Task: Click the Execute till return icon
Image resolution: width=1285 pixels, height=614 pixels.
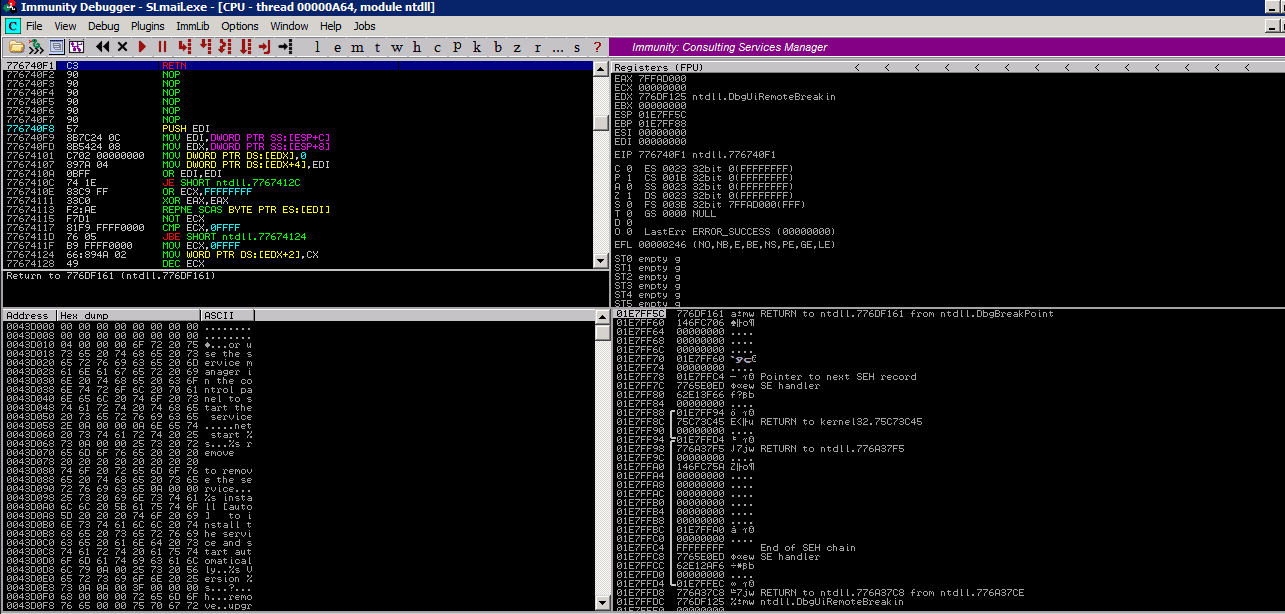Action: pos(265,47)
